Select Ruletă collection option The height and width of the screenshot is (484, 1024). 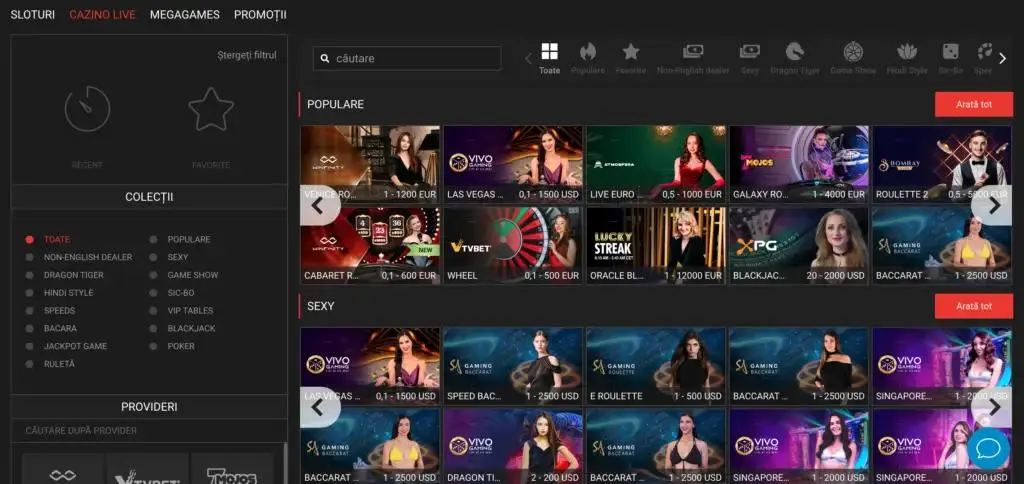coord(59,364)
